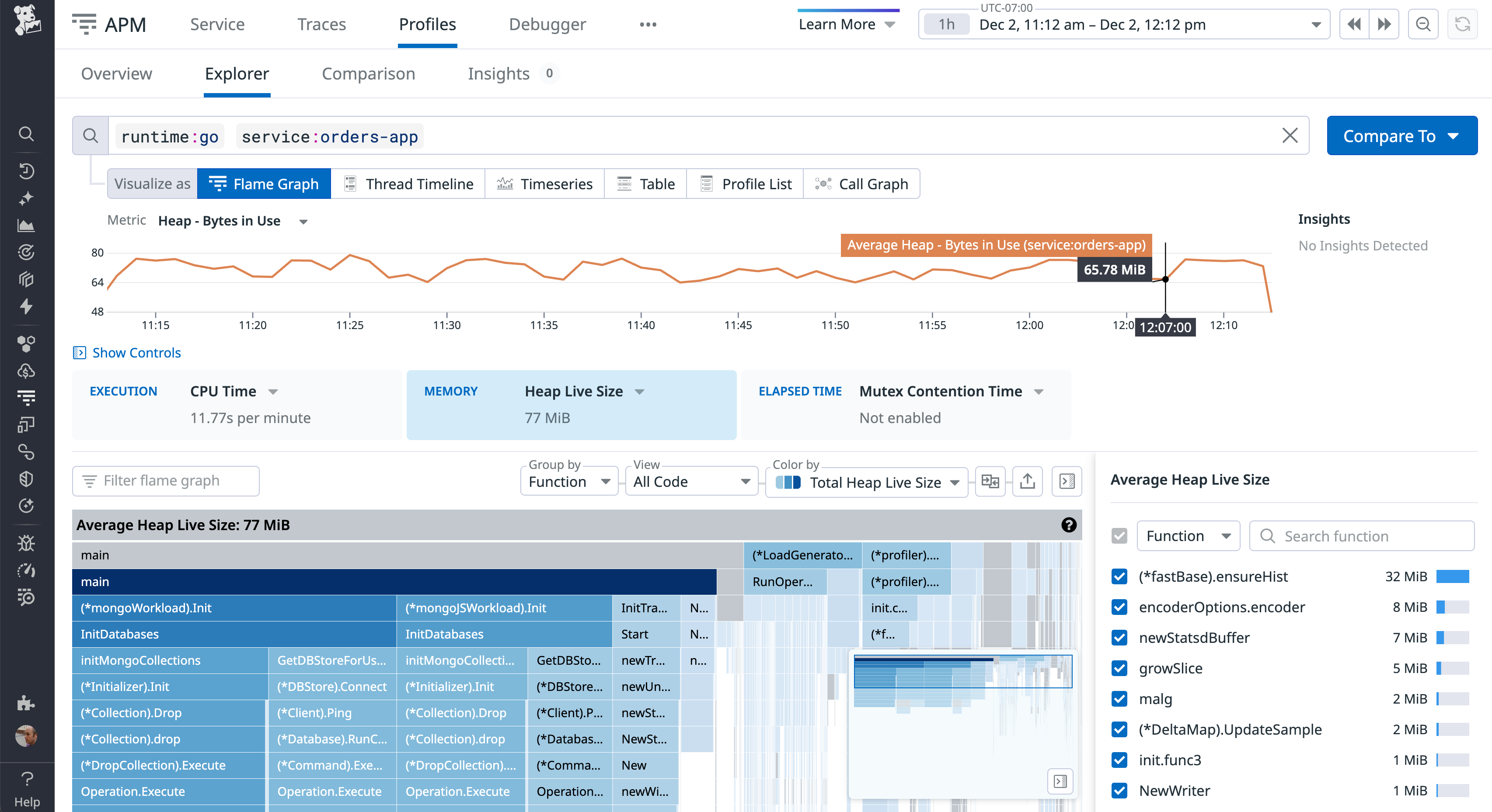The image size is (1492, 812).
Task: Switch to the Comparison tab
Action: [368, 73]
